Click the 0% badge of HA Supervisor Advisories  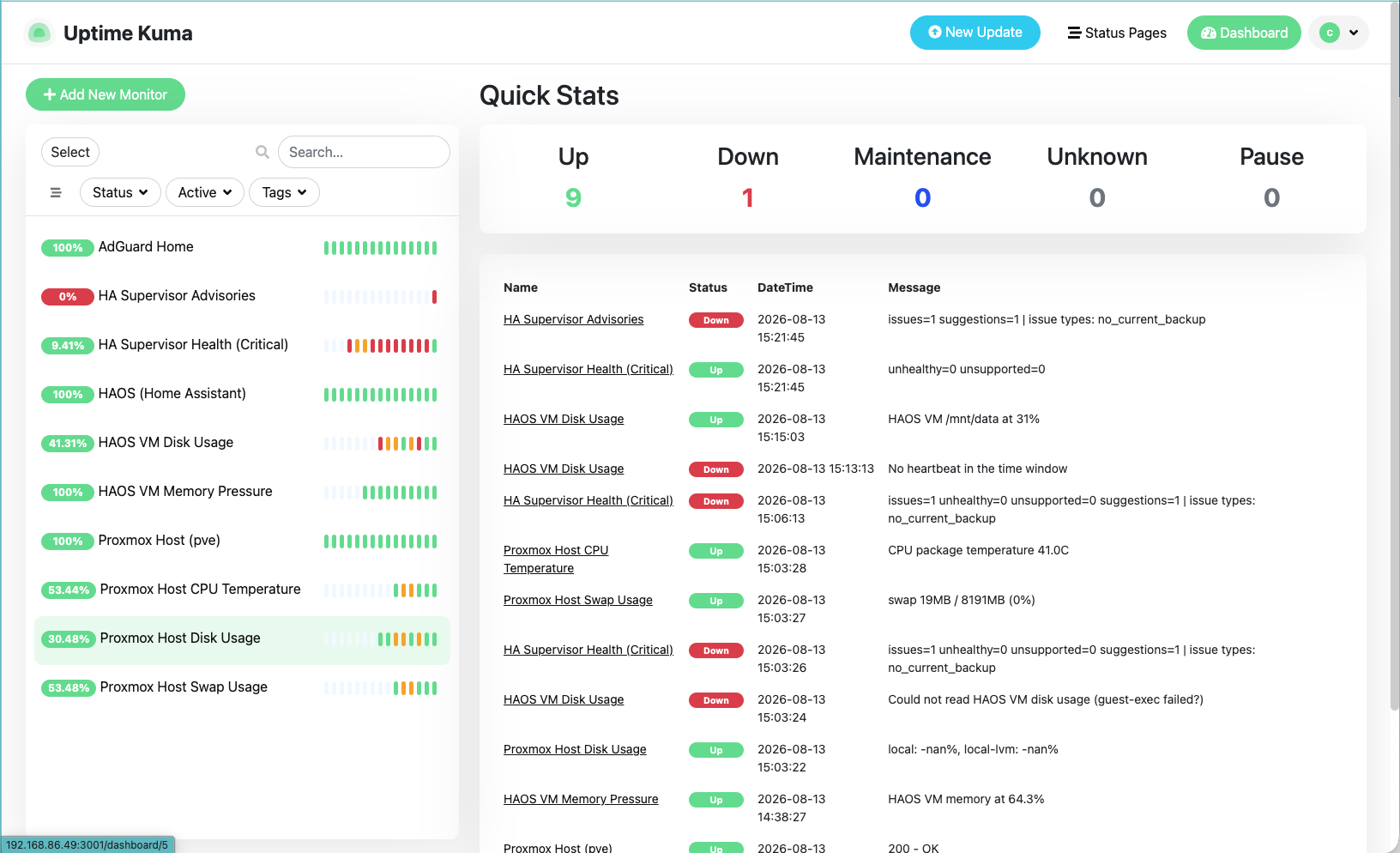(68, 297)
